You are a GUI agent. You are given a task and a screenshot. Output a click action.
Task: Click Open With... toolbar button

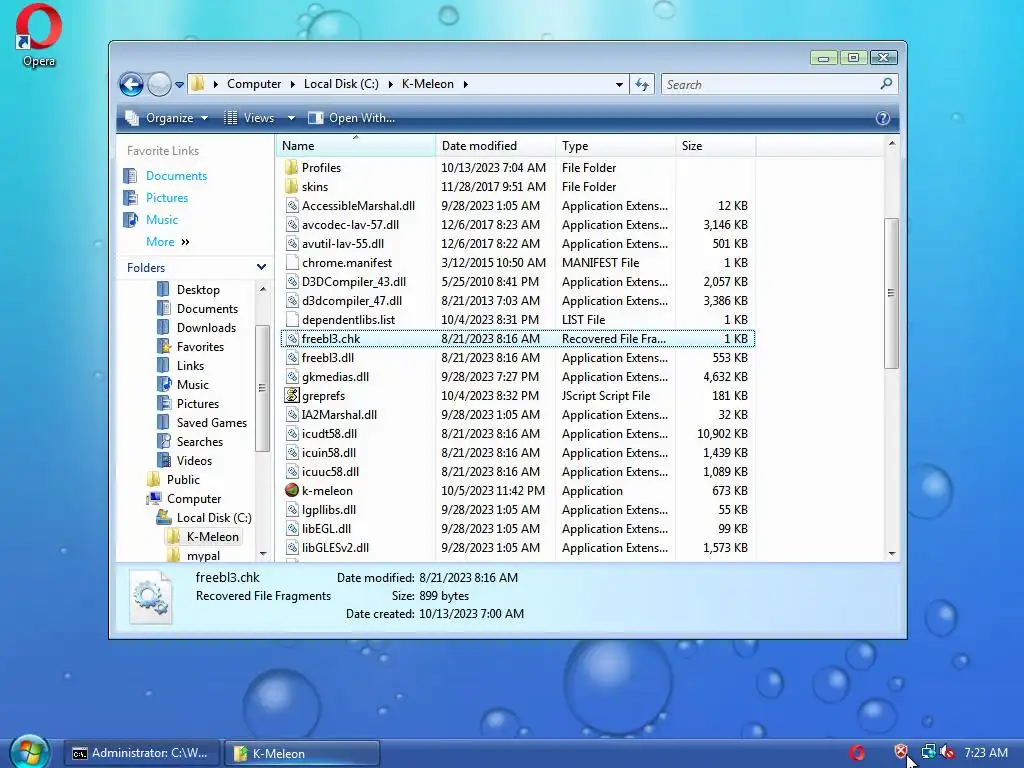tap(351, 118)
